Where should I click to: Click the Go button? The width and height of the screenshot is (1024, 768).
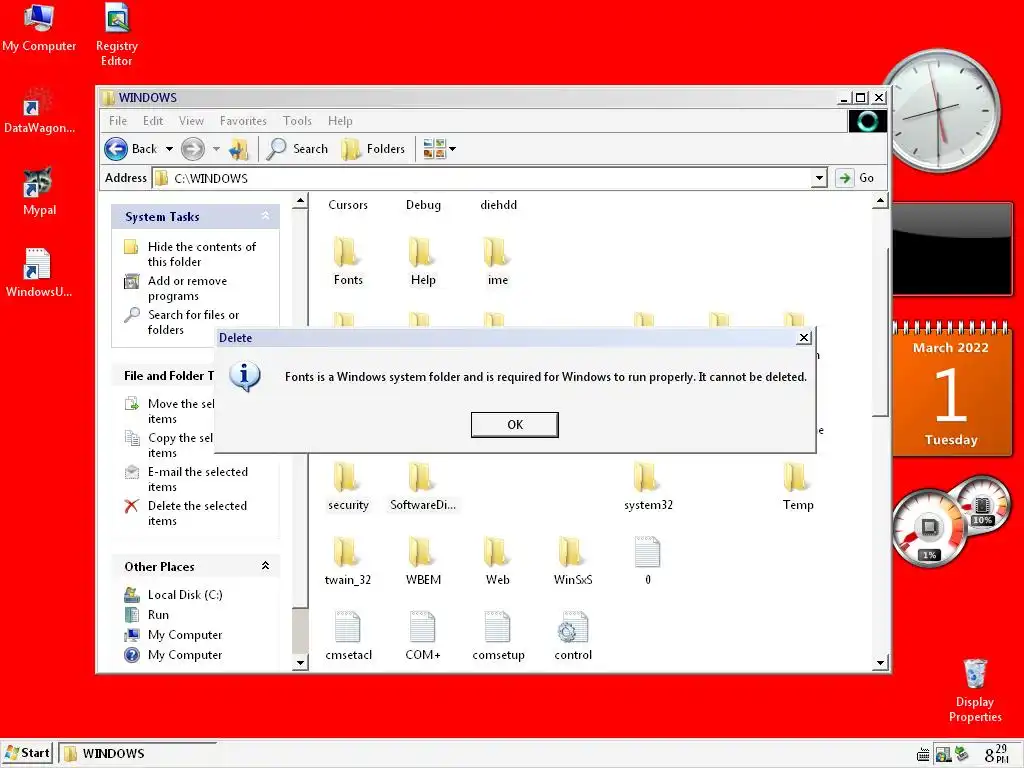pos(855,178)
